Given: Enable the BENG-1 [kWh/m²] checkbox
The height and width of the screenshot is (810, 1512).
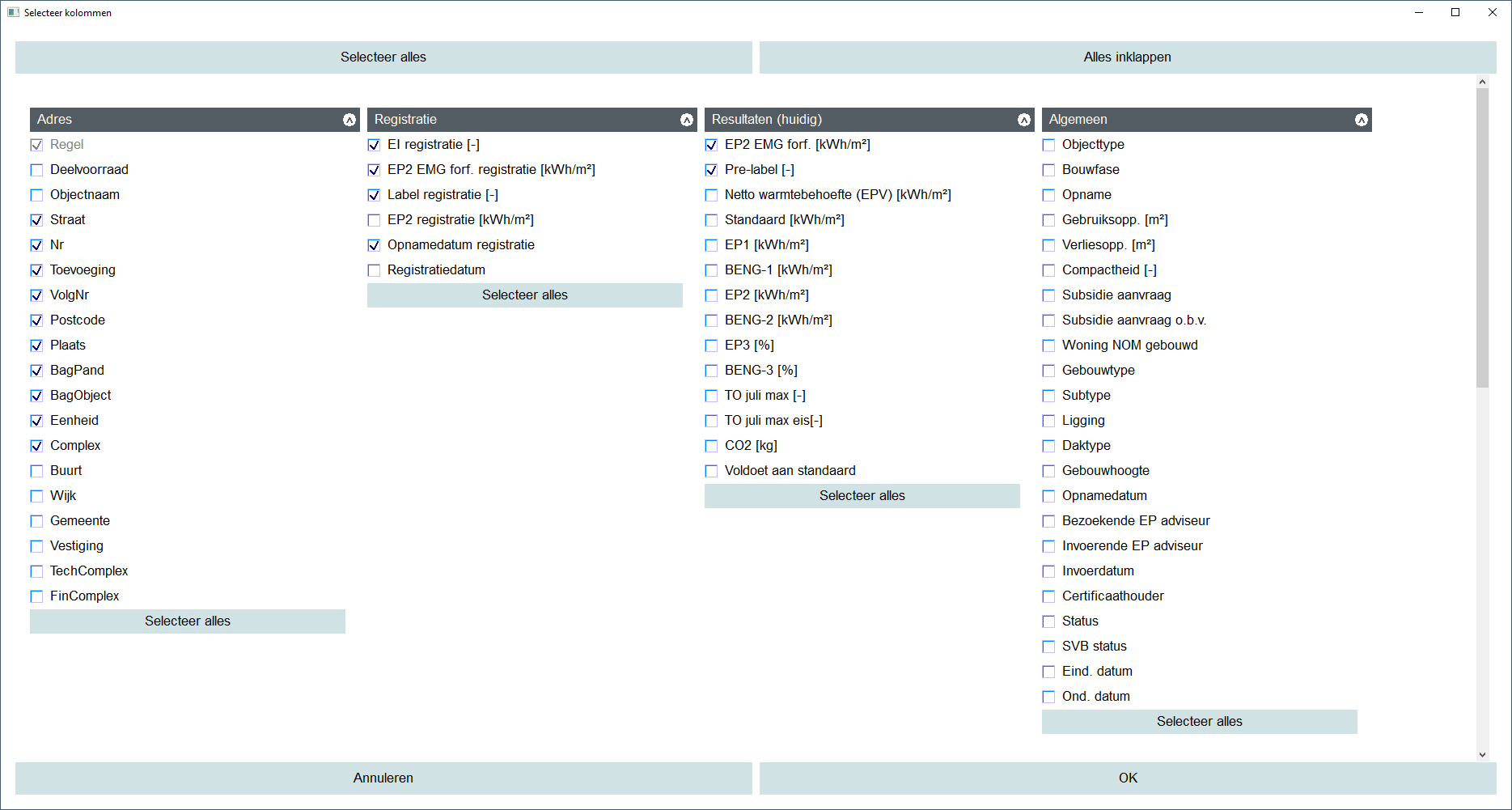Looking at the screenshot, I should click(x=711, y=270).
